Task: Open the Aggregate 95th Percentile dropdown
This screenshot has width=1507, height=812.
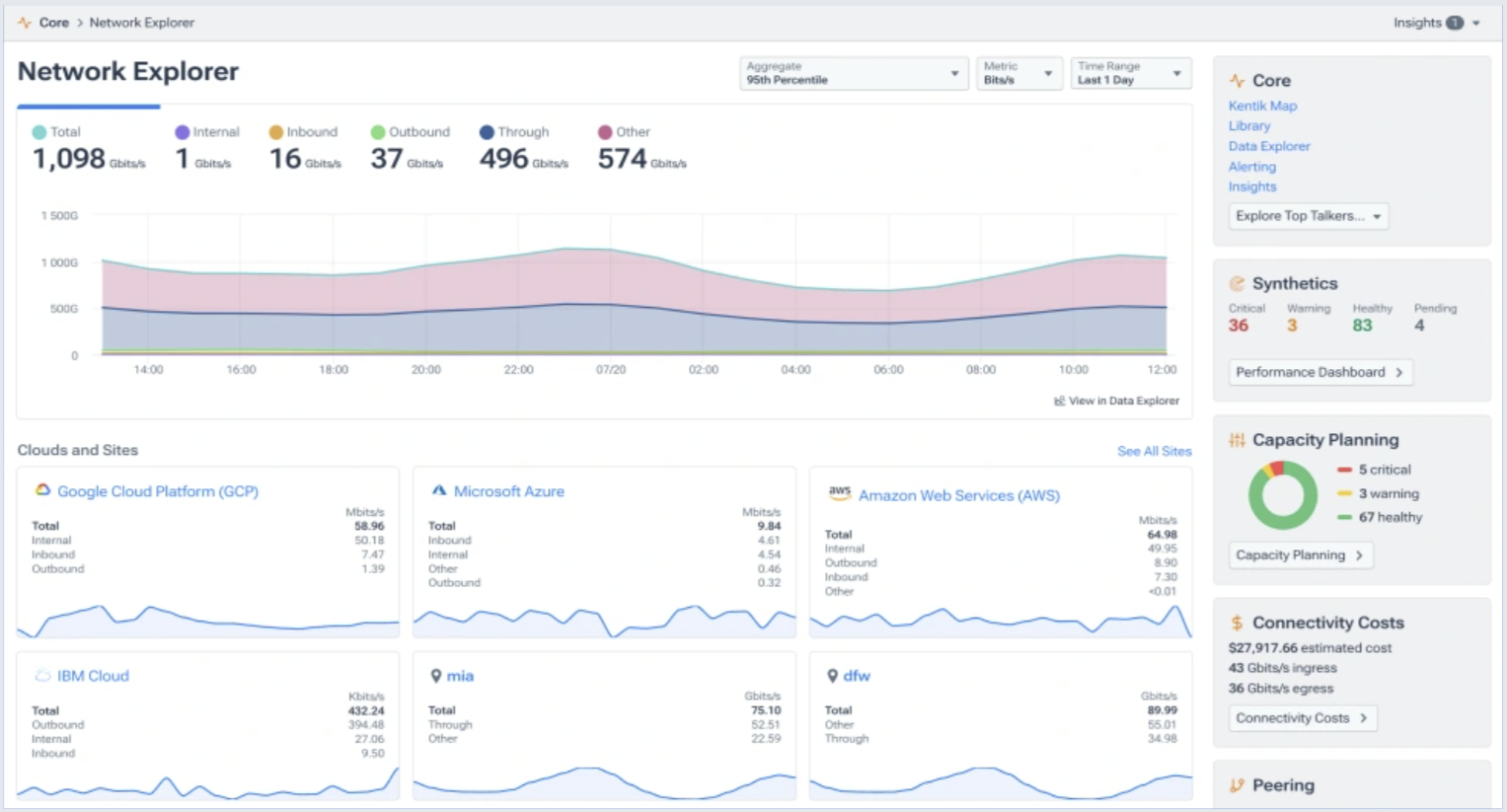Action: (x=853, y=73)
